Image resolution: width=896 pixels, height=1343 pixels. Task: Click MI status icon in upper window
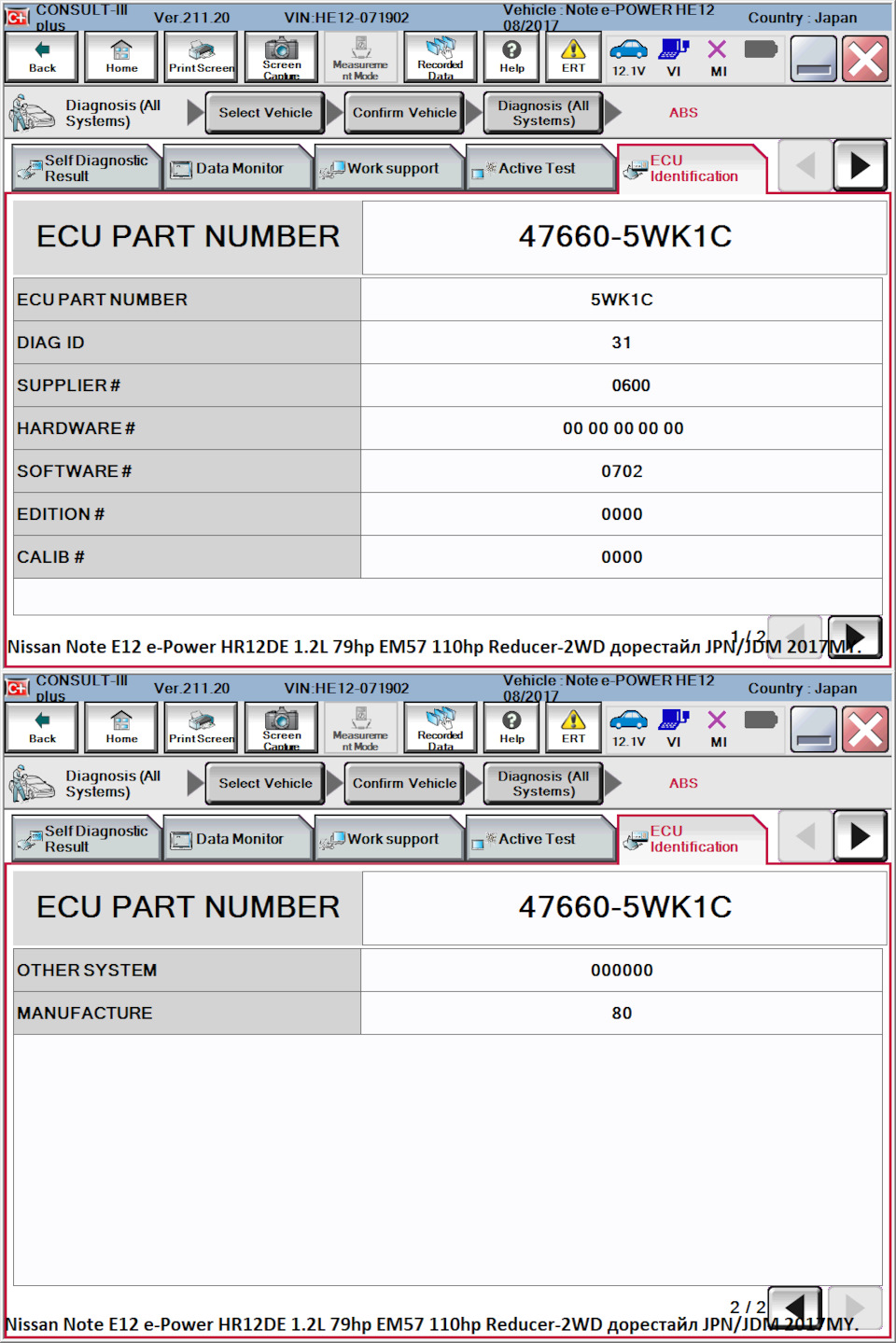click(718, 57)
